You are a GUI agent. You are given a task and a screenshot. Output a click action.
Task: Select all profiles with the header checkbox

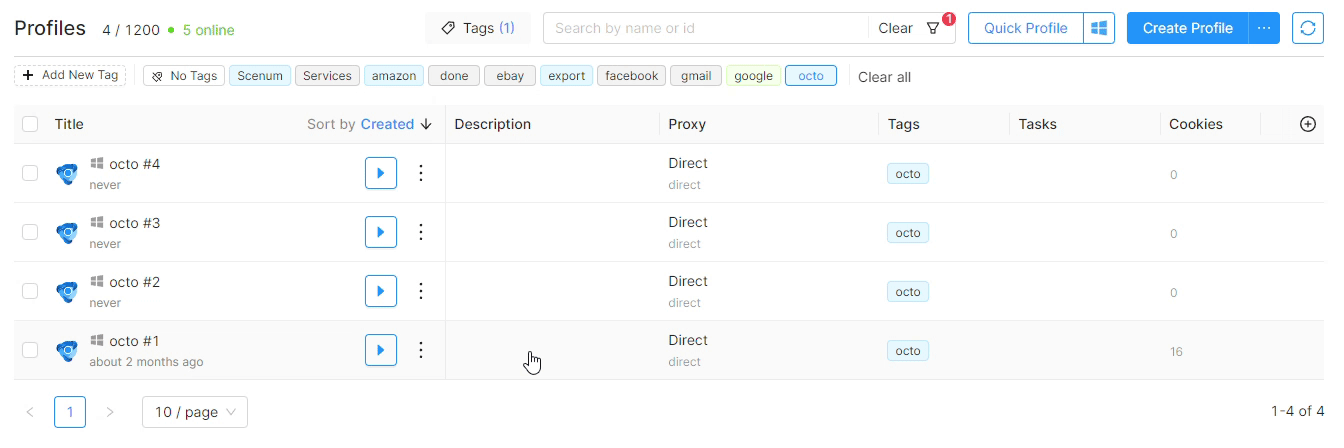(x=30, y=124)
